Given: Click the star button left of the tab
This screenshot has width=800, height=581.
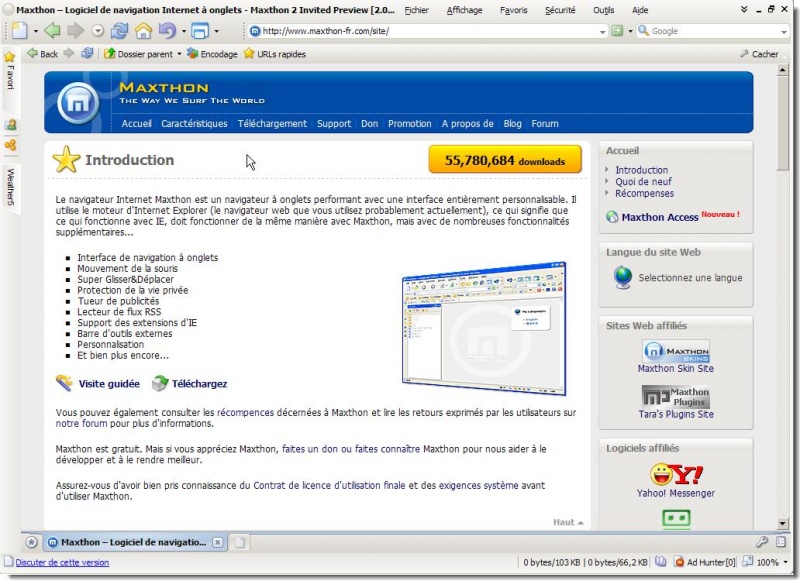Looking at the screenshot, I should 32,542.
